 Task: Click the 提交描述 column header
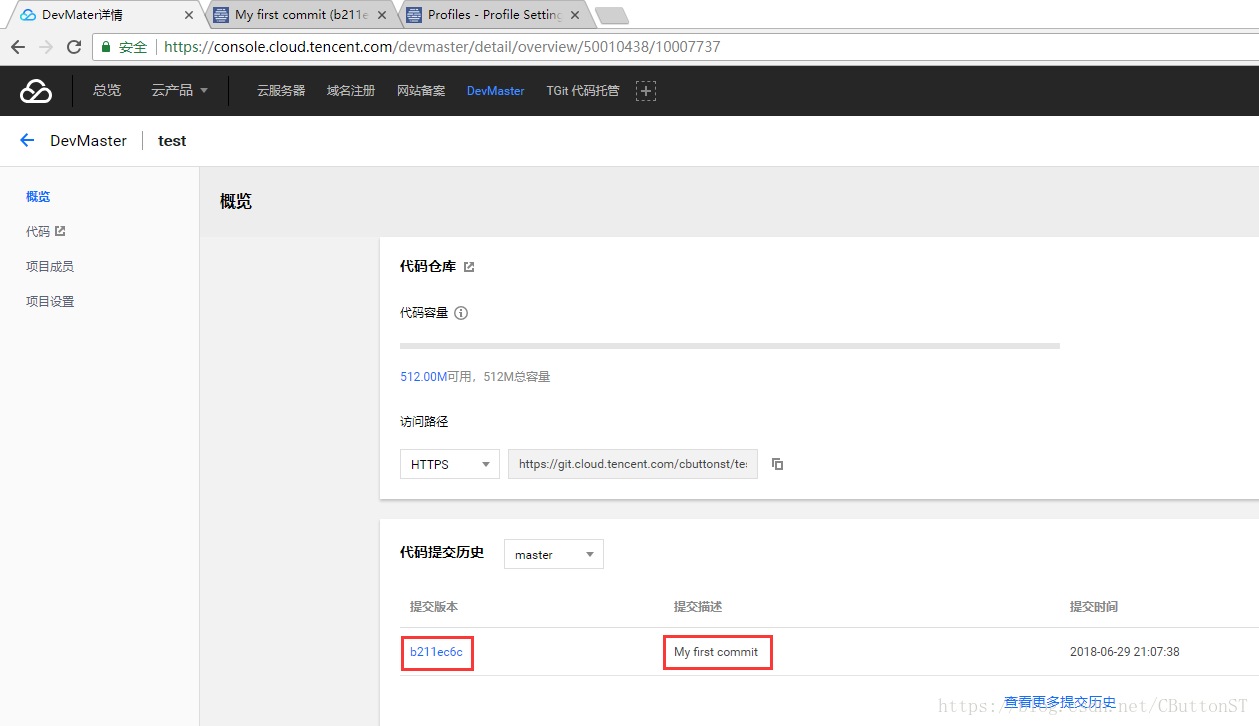click(698, 607)
